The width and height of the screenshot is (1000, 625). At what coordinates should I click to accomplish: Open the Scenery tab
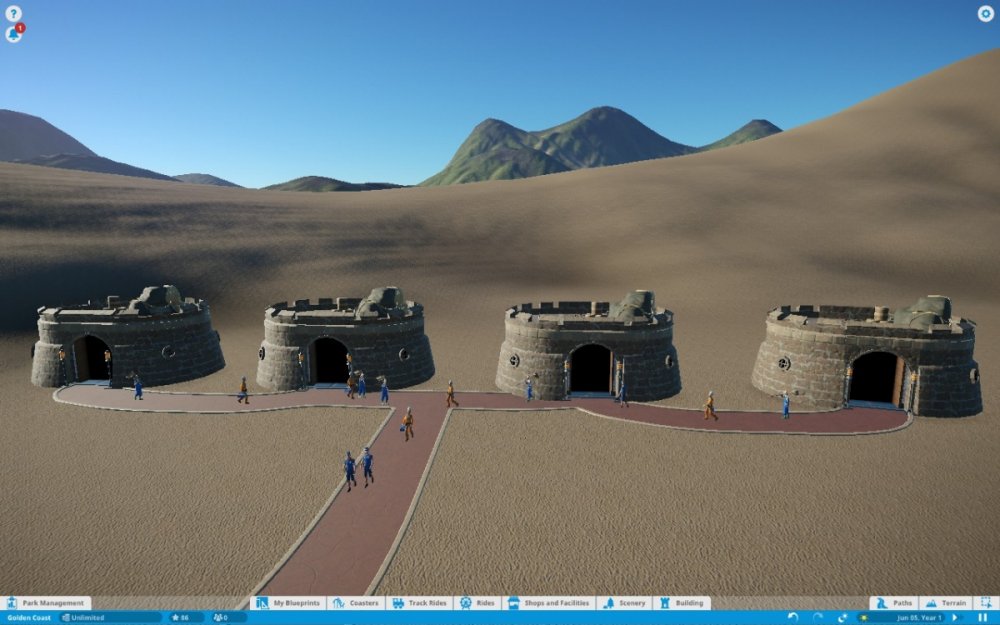point(624,603)
